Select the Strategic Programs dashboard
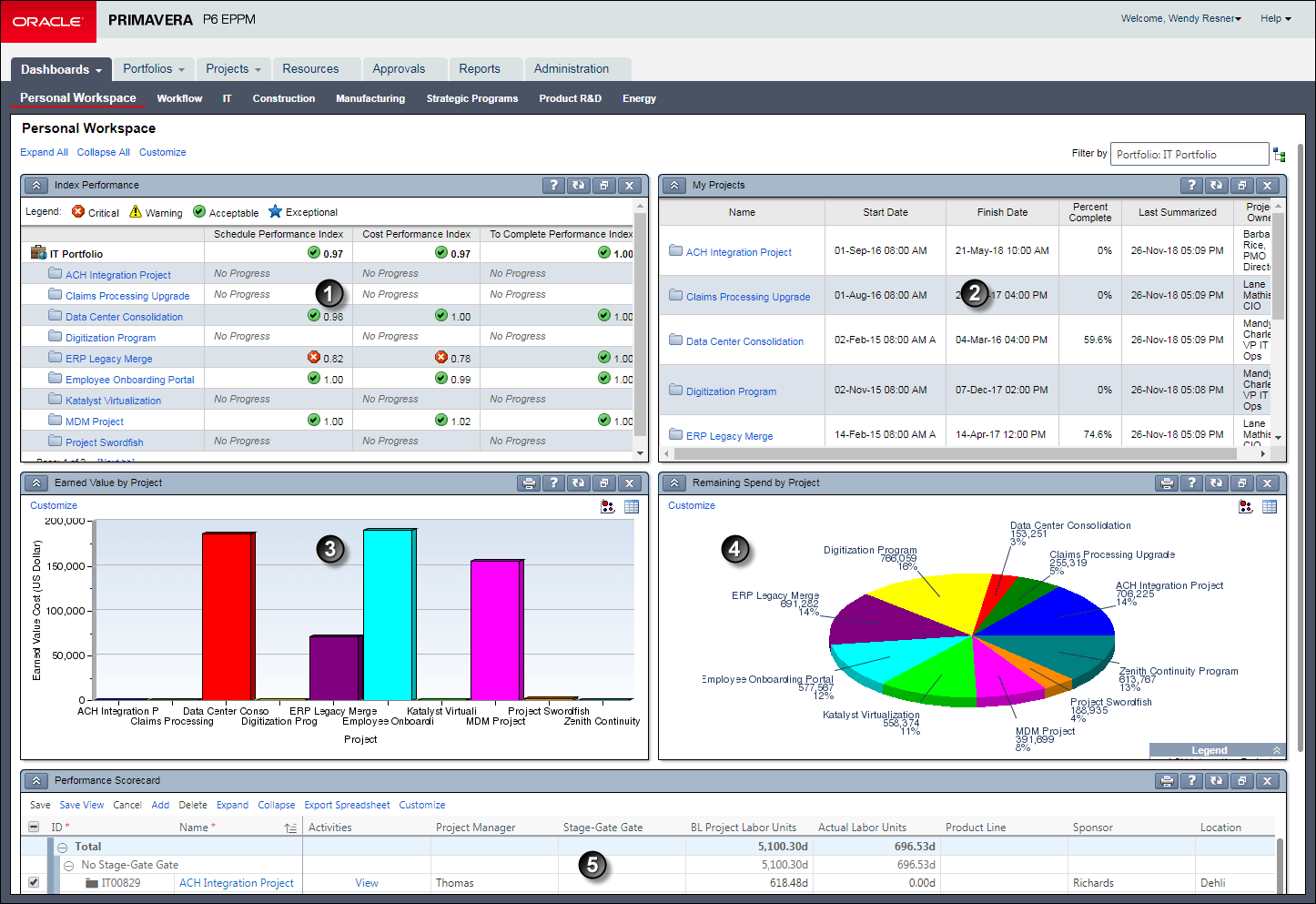The image size is (1316, 904). point(472,98)
